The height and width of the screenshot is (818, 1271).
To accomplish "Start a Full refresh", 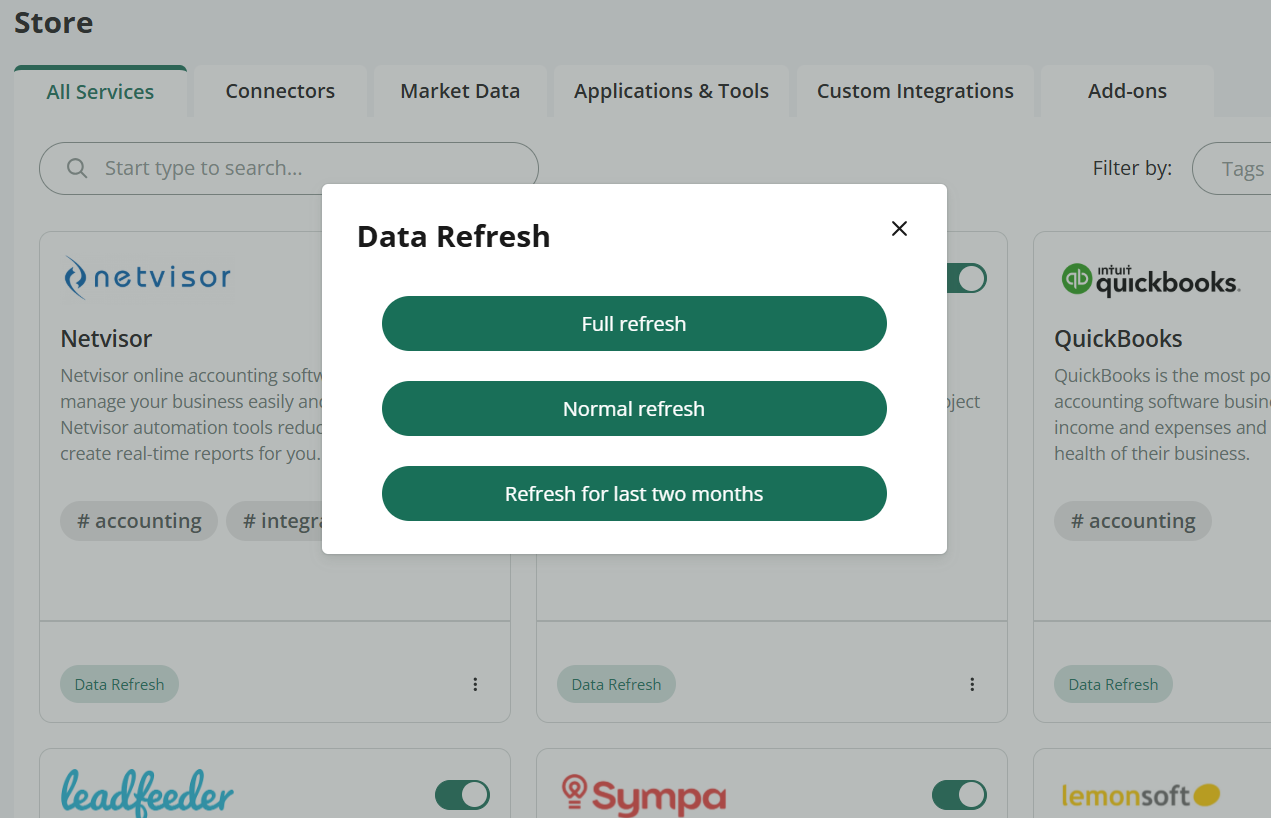I will tap(634, 324).
